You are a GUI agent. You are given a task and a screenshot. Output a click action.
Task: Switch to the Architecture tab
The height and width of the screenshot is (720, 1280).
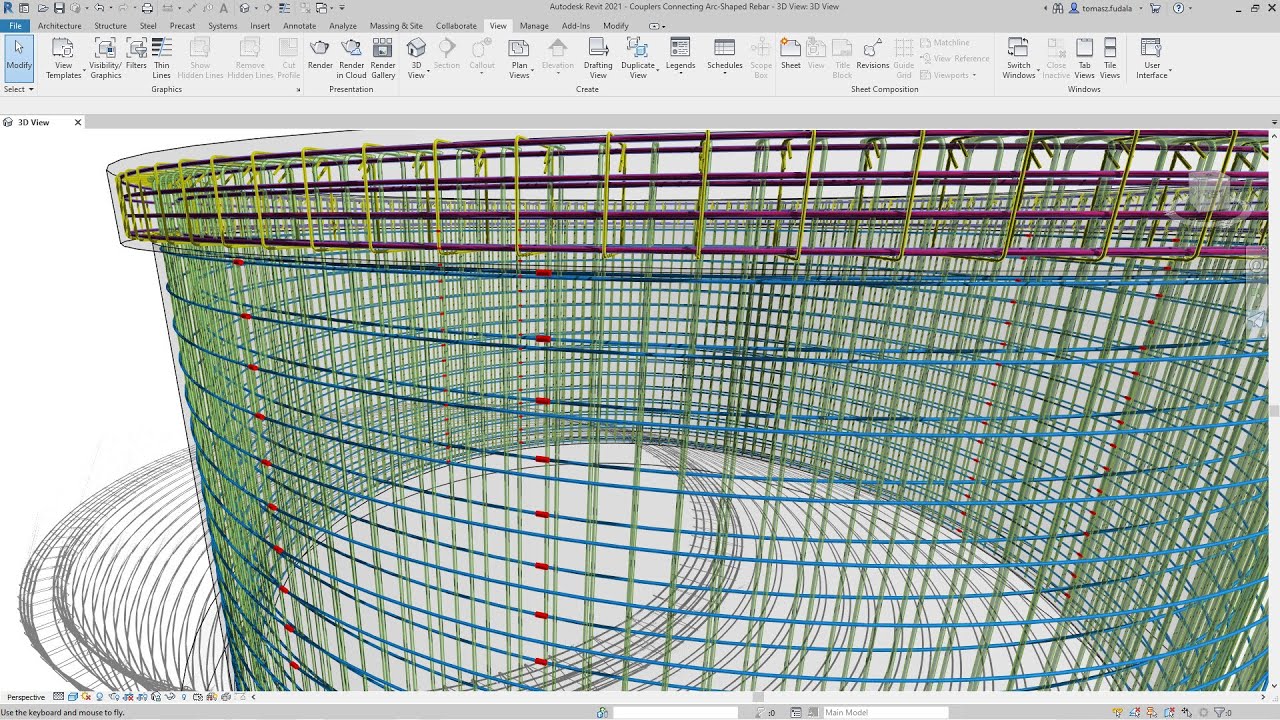pyautogui.click(x=59, y=26)
